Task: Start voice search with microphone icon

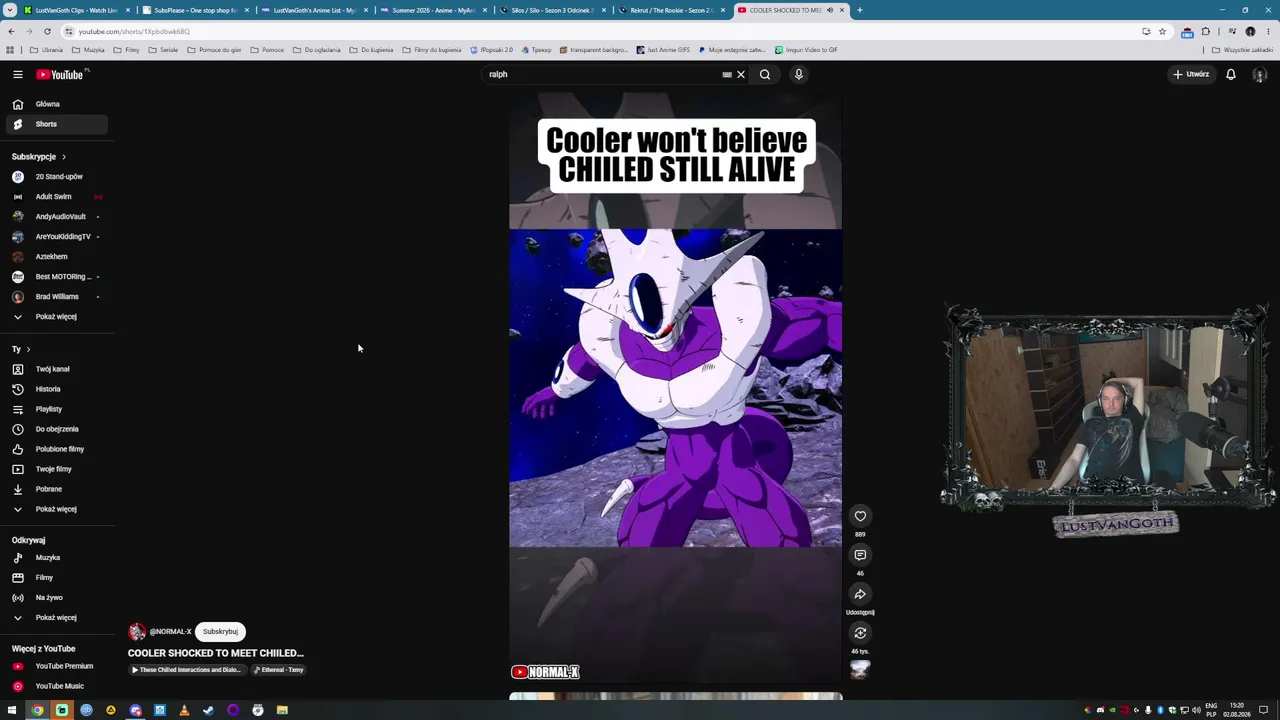Action: click(x=798, y=74)
